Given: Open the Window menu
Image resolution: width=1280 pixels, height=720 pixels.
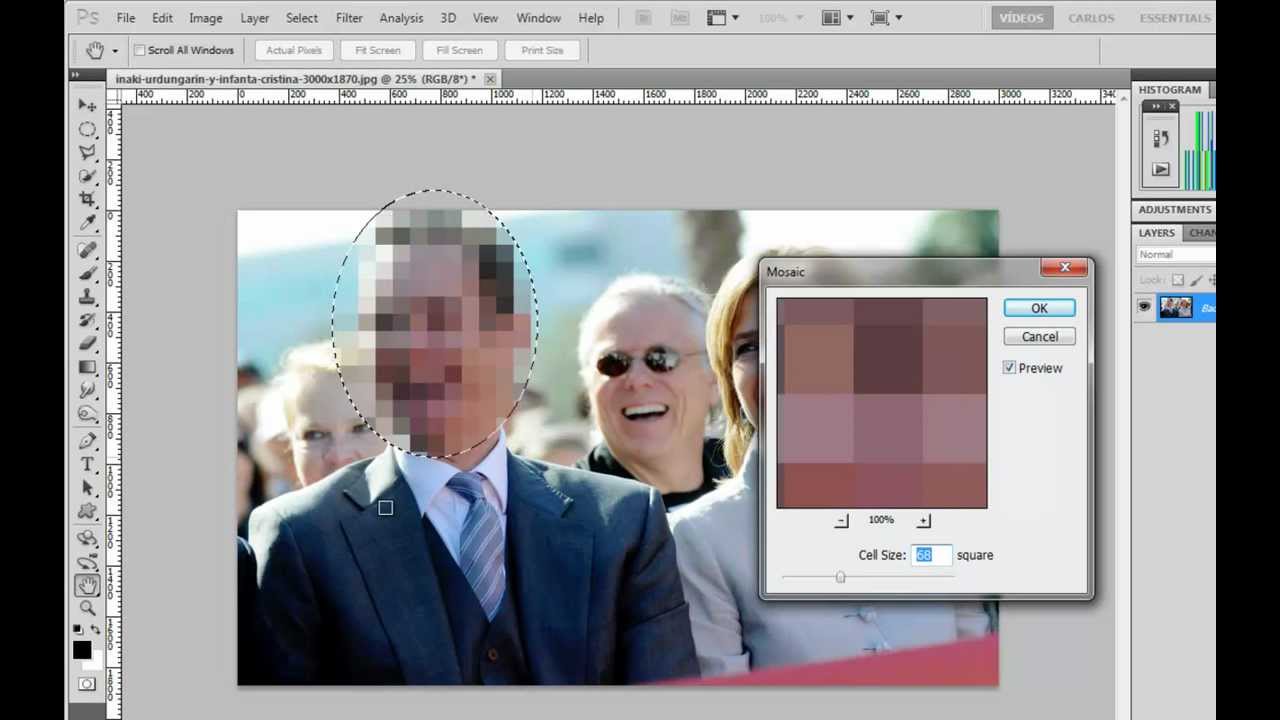Looking at the screenshot, I should coord(538,18).
